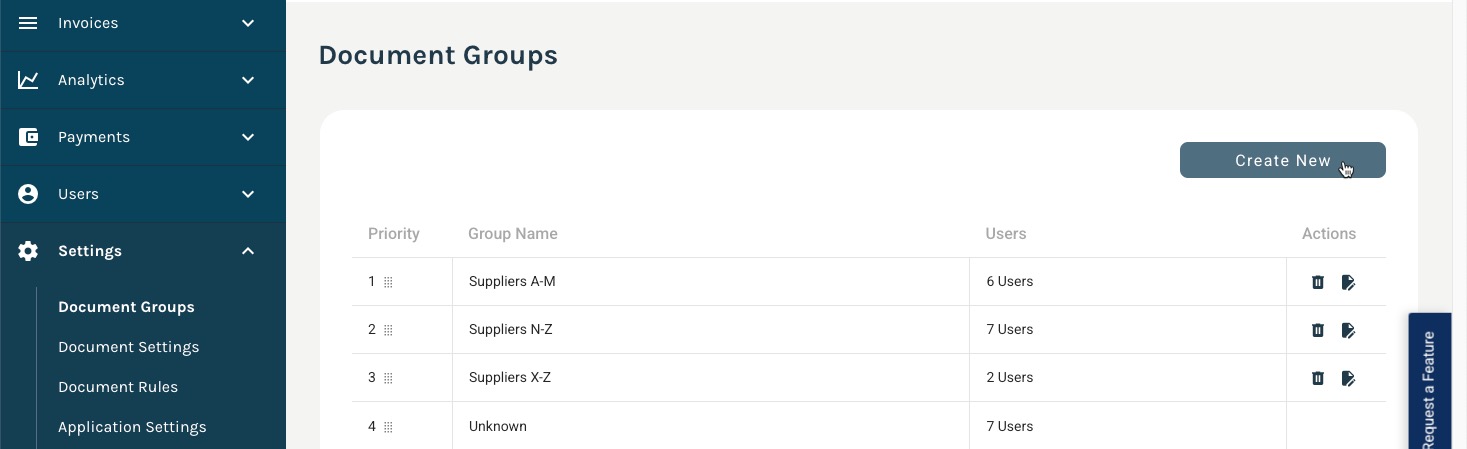Screen dimensions: 1467x449
Task: Go to Application Settings
Action: point(132,427)
